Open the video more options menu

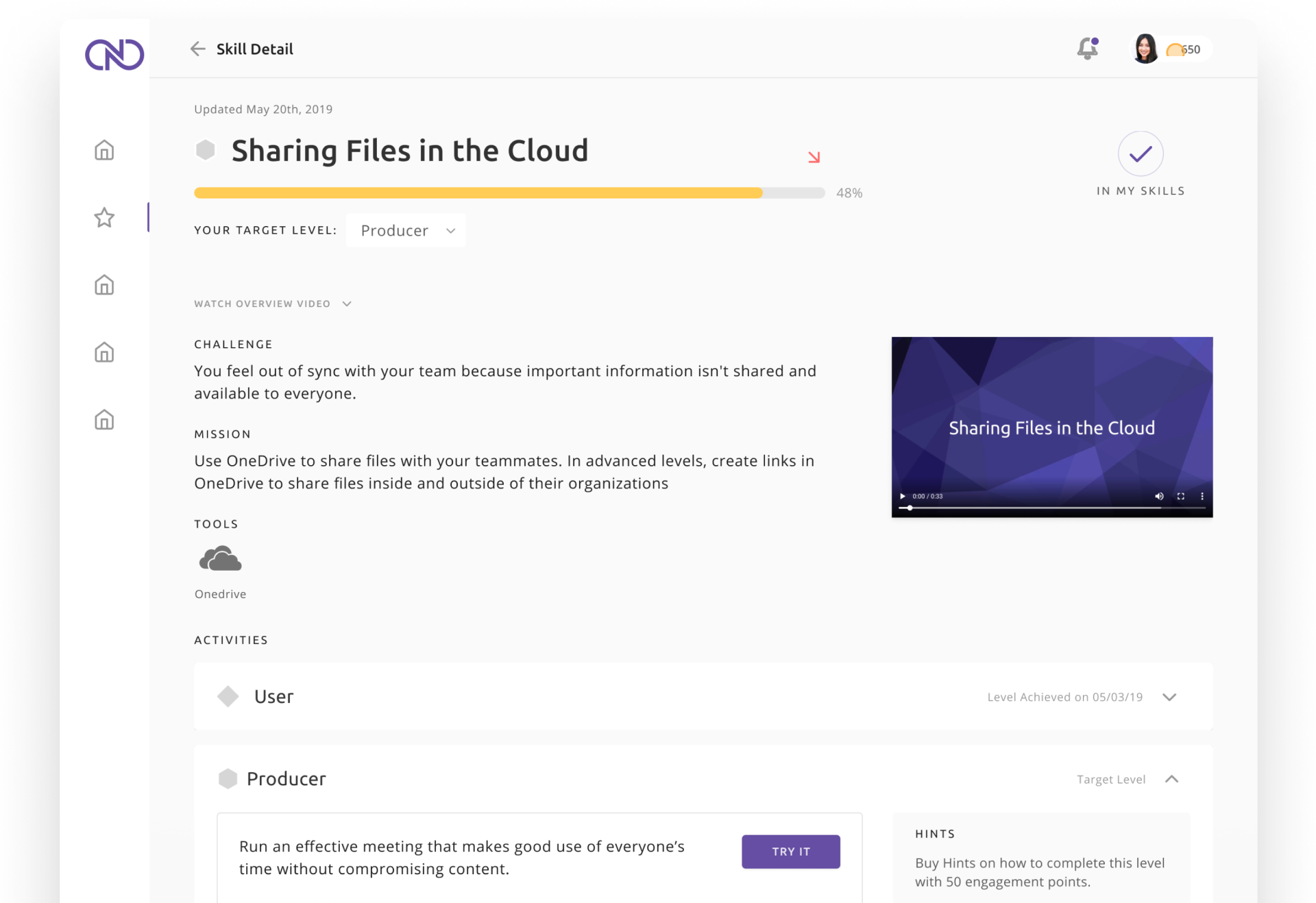tap(1202, 496)
